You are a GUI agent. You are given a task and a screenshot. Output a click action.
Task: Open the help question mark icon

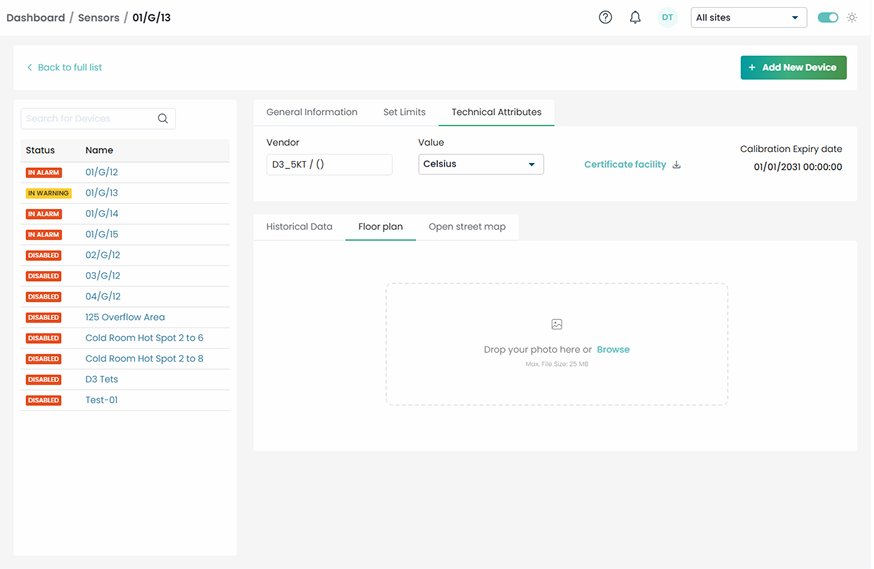[605, 17]
